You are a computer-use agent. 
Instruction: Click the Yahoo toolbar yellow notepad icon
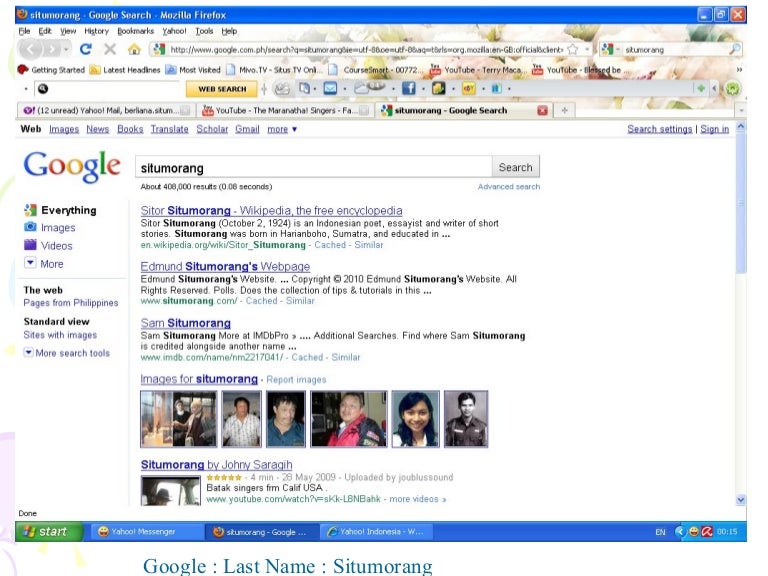click(438, 88)
